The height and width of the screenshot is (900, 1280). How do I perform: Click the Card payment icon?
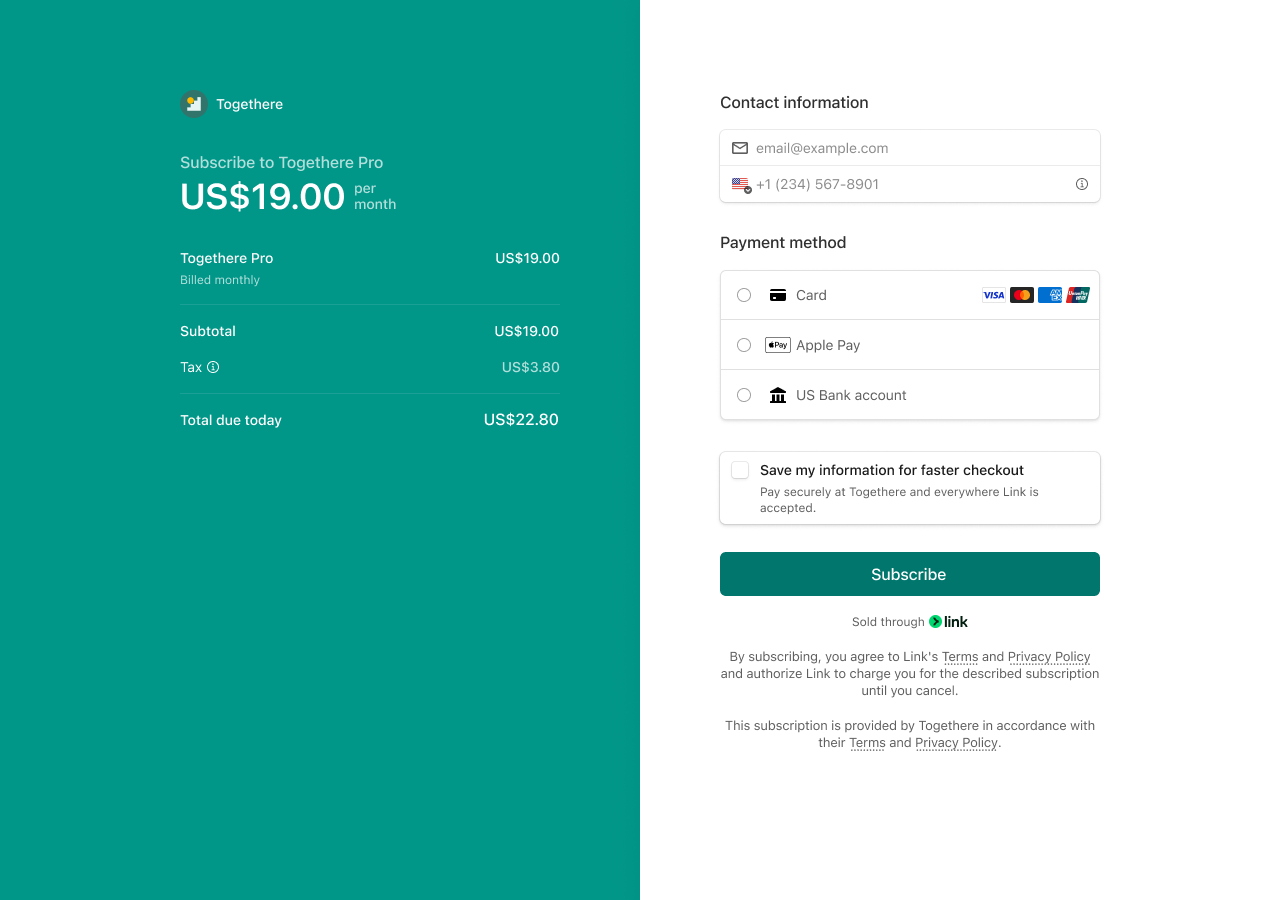[x=778, y=295]
